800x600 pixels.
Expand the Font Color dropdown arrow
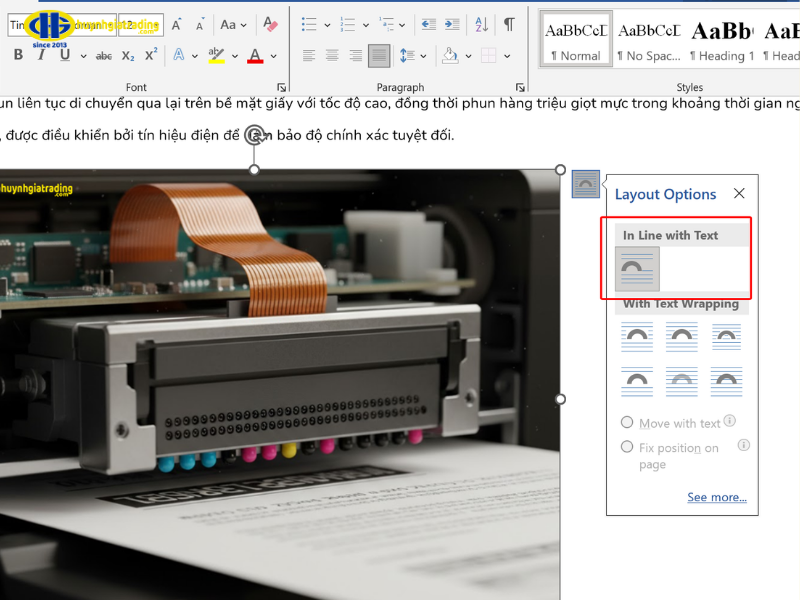tap(274, 56)
